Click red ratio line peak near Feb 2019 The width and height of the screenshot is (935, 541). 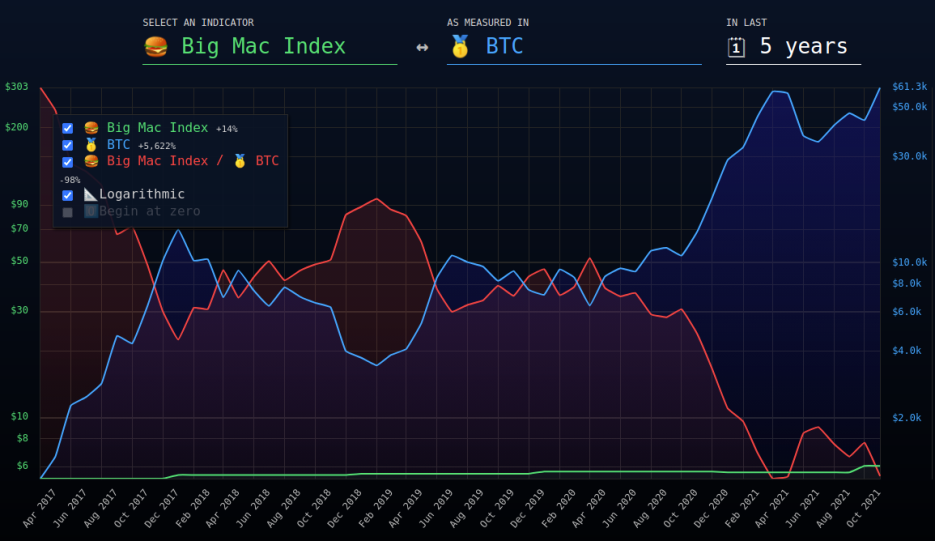[376, 199]
